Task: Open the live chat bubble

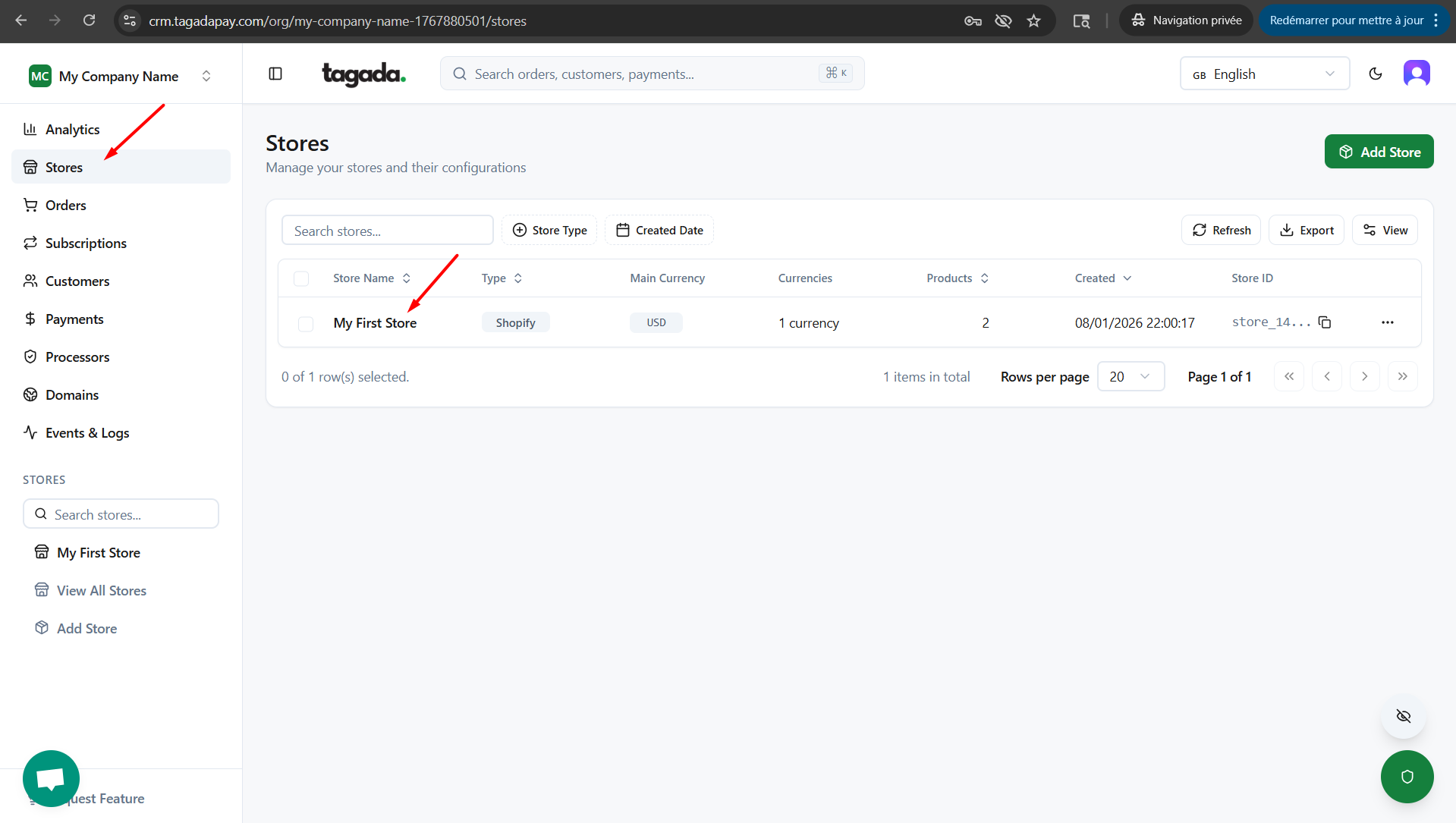Action: tap(51, 778)
